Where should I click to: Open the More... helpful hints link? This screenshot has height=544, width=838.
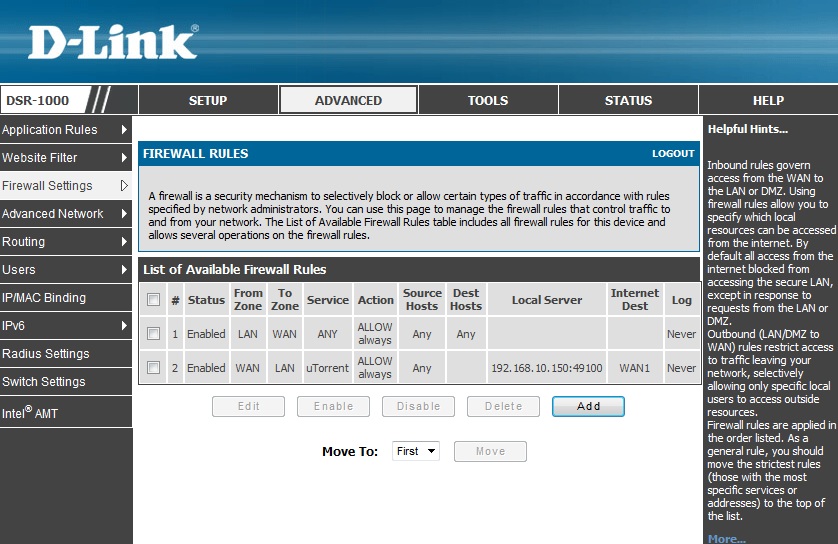tap(726, 538)
